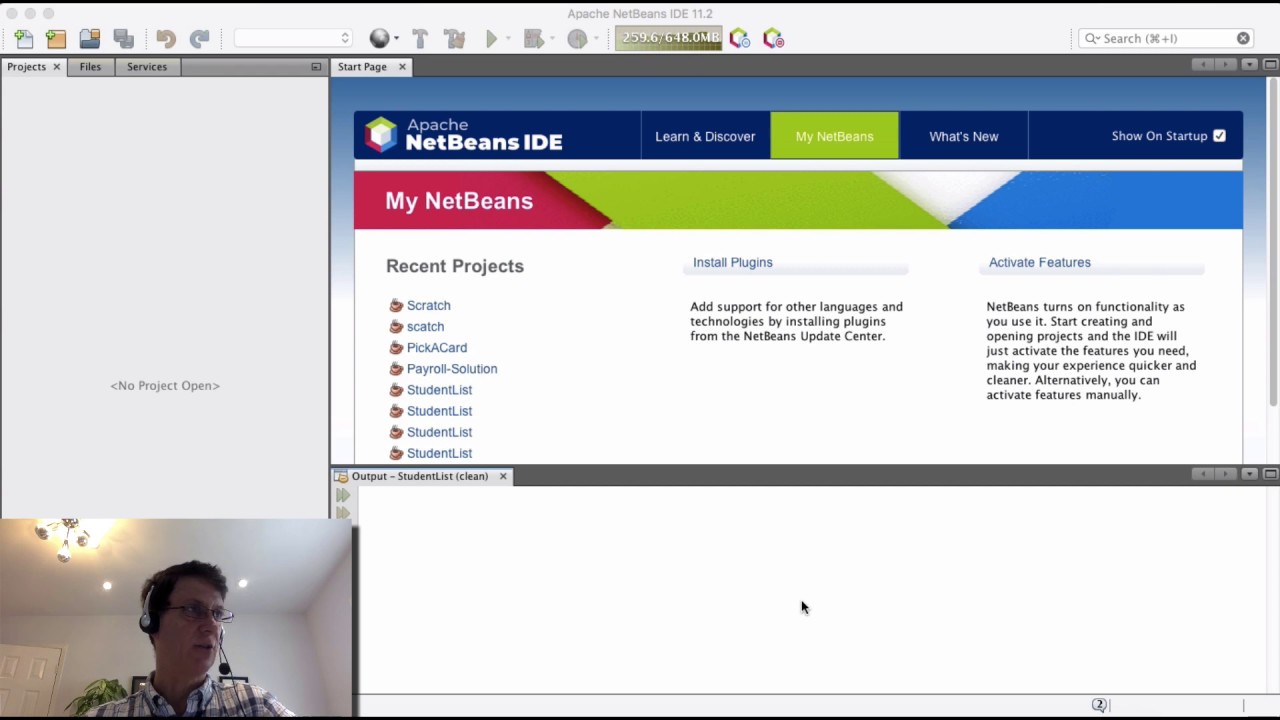1280x720 pixels.
Task: Open the Activate Features link
Action: click(1040, 262)
